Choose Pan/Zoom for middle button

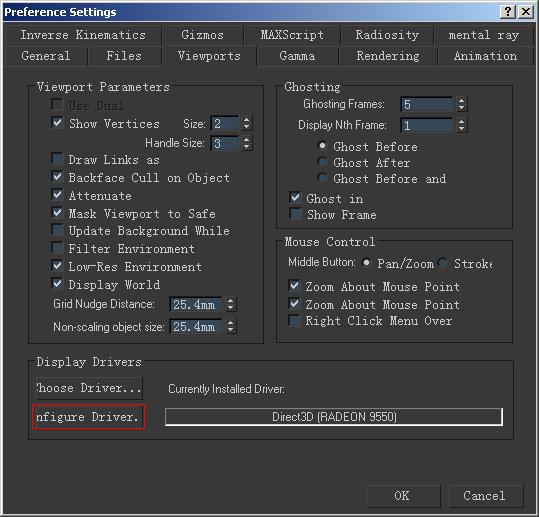click(x=366, y=263)
